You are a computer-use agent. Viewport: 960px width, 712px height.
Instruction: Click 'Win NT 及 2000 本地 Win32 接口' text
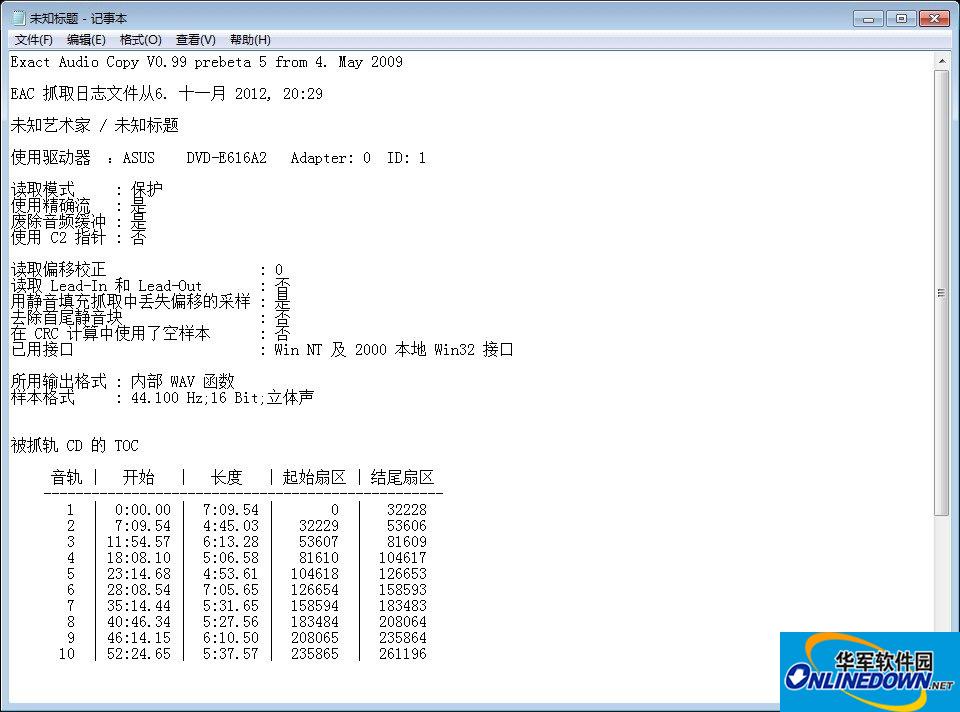point(394,350)
